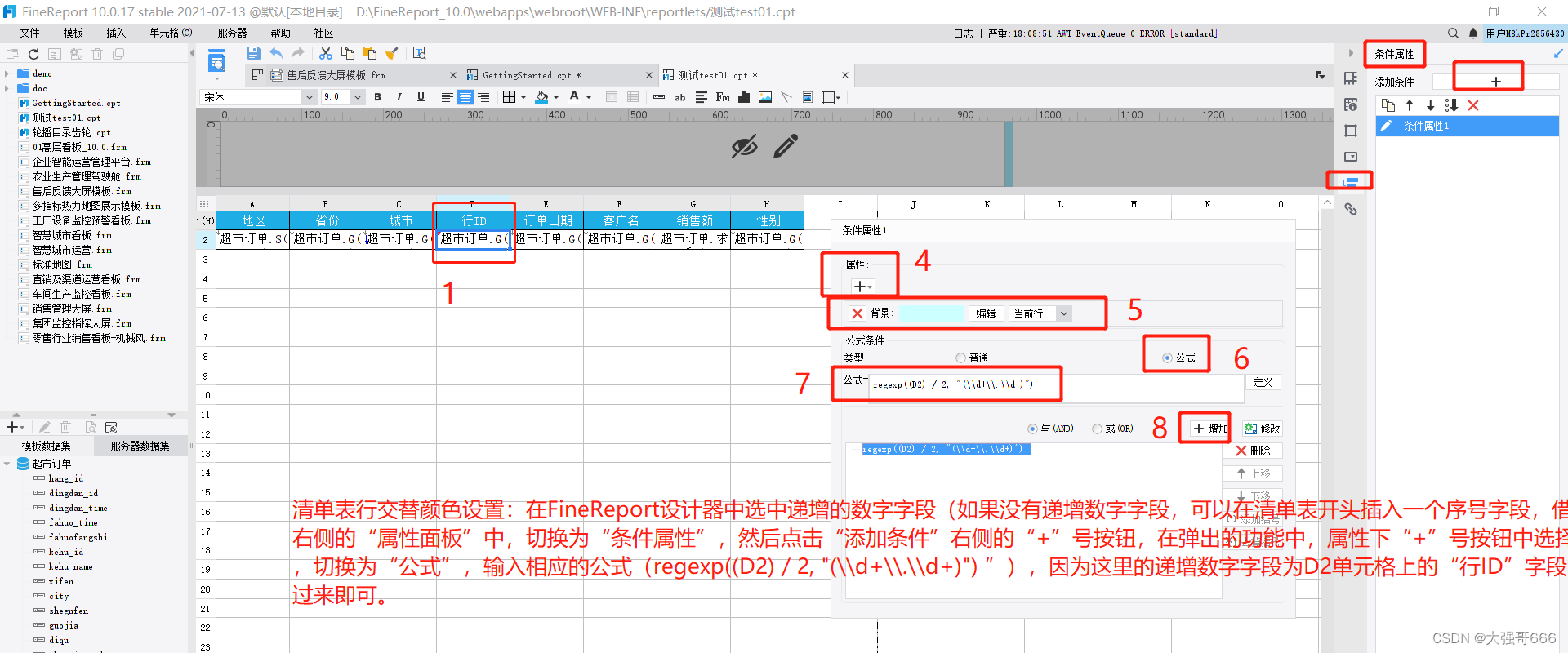Move condition attribute down with arrow
The image size is (1568, 653).
(1430, 105)
